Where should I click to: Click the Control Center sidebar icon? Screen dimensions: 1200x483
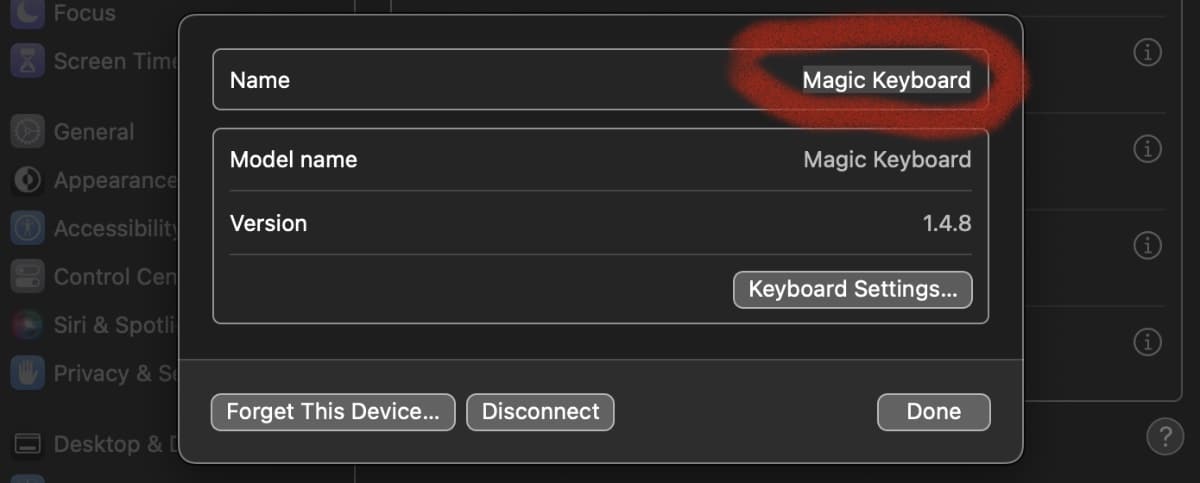(27, 276)
